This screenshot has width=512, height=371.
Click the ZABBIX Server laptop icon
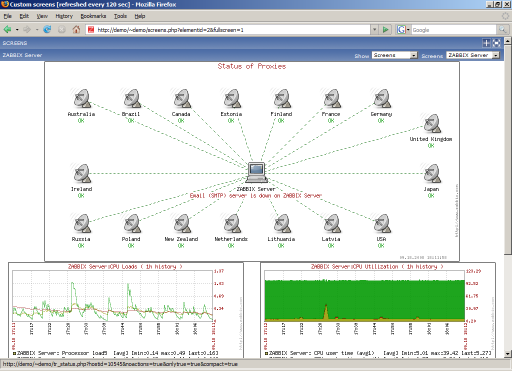[256, 172]
